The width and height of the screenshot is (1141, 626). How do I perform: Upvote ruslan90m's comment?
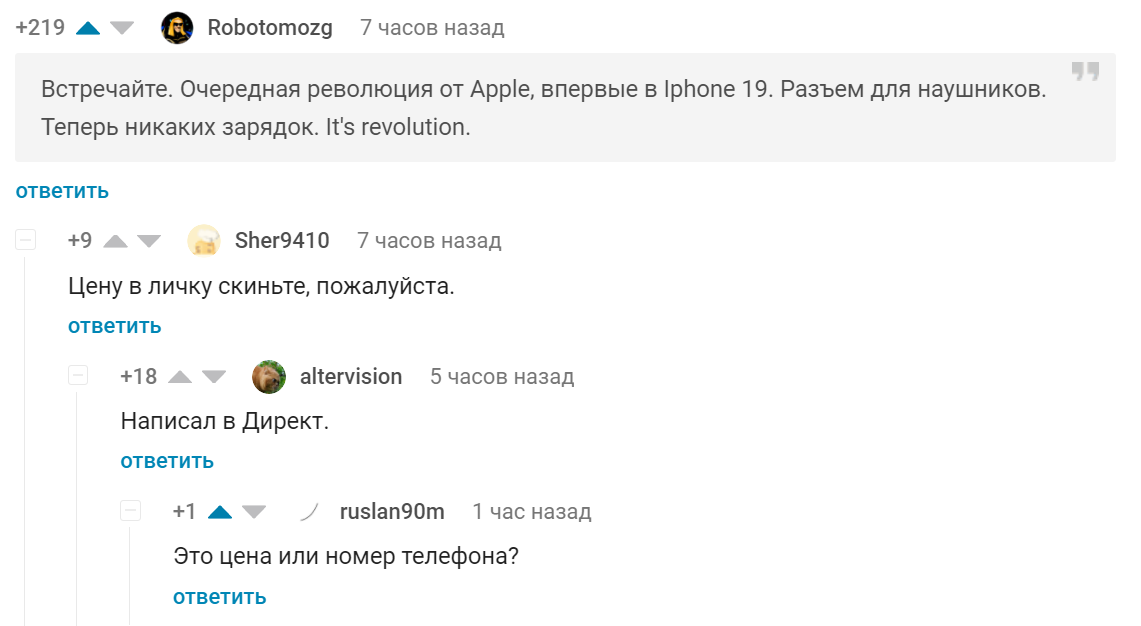click(x=220, y=512)
